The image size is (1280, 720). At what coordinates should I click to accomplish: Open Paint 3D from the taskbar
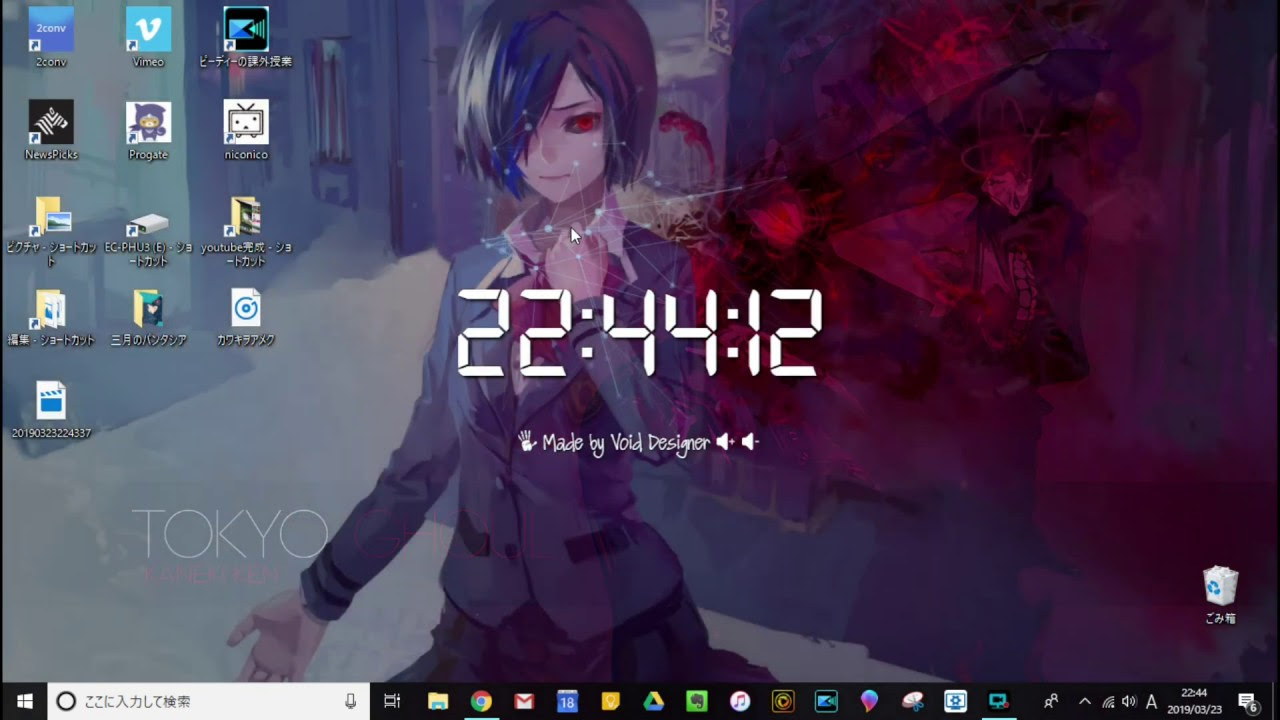pyautogui.click(x=869, y=701)
